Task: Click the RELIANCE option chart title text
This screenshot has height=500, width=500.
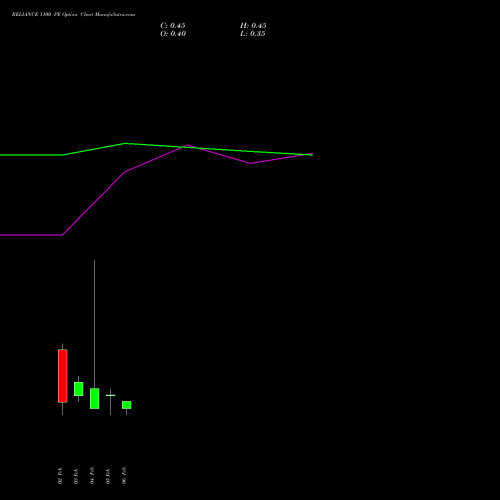Action: coord(73,15)
